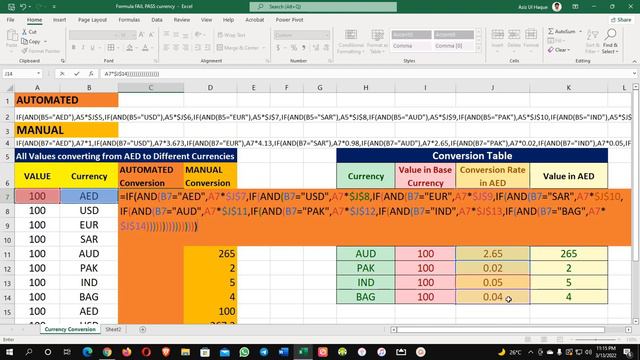Click the Cut scissors icon
Image resolution: width=640 pixels, height=360 pixels.
[24, 32]
